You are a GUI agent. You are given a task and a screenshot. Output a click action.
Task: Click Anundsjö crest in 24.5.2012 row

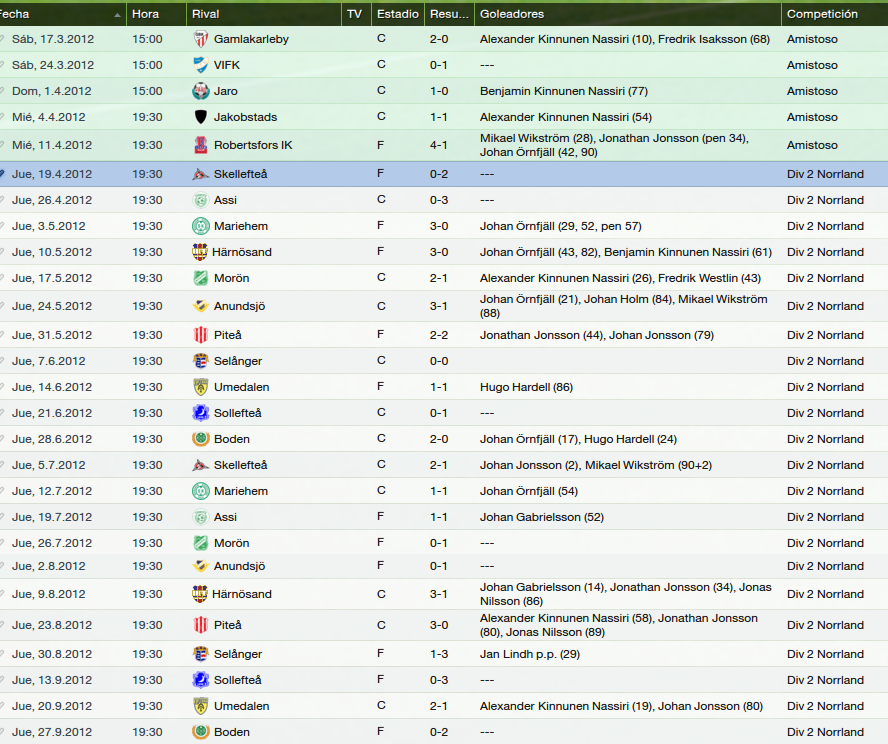200,306
